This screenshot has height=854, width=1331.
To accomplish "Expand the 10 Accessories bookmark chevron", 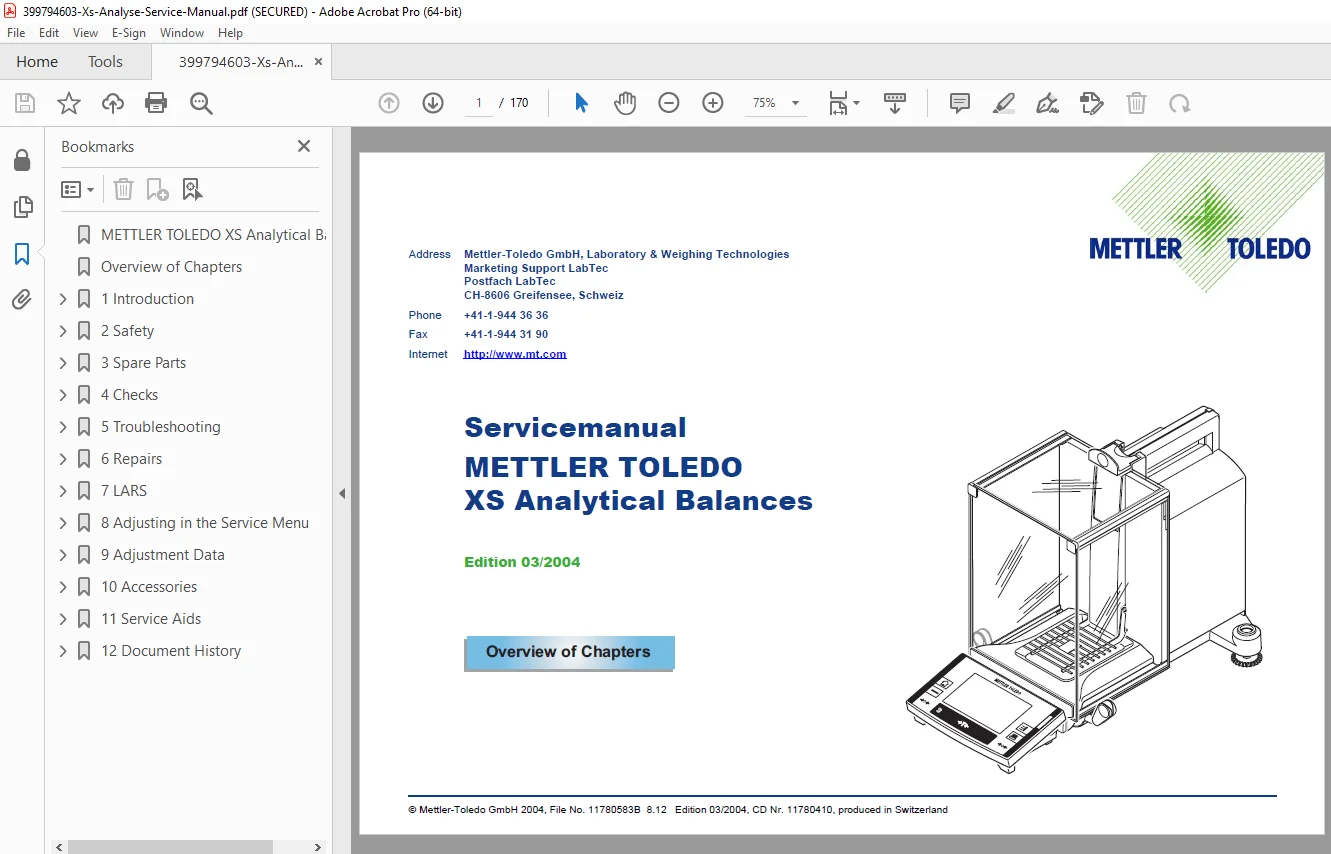I will [63, 587].
